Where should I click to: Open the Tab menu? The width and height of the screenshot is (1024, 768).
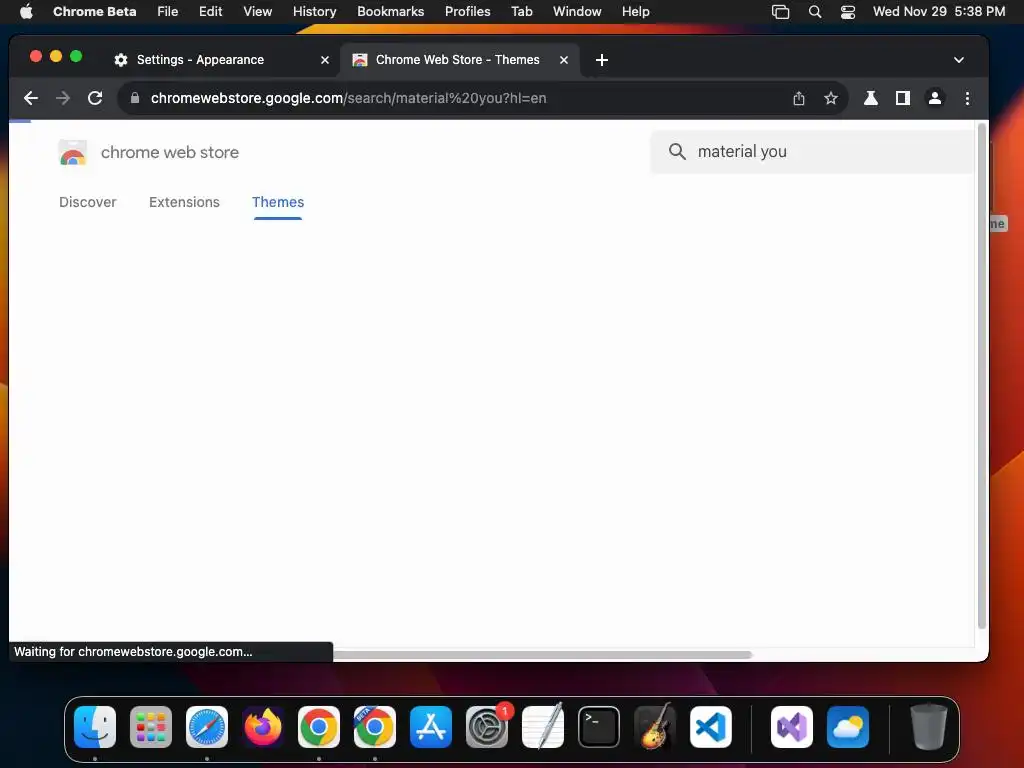(x=521, y=11)
